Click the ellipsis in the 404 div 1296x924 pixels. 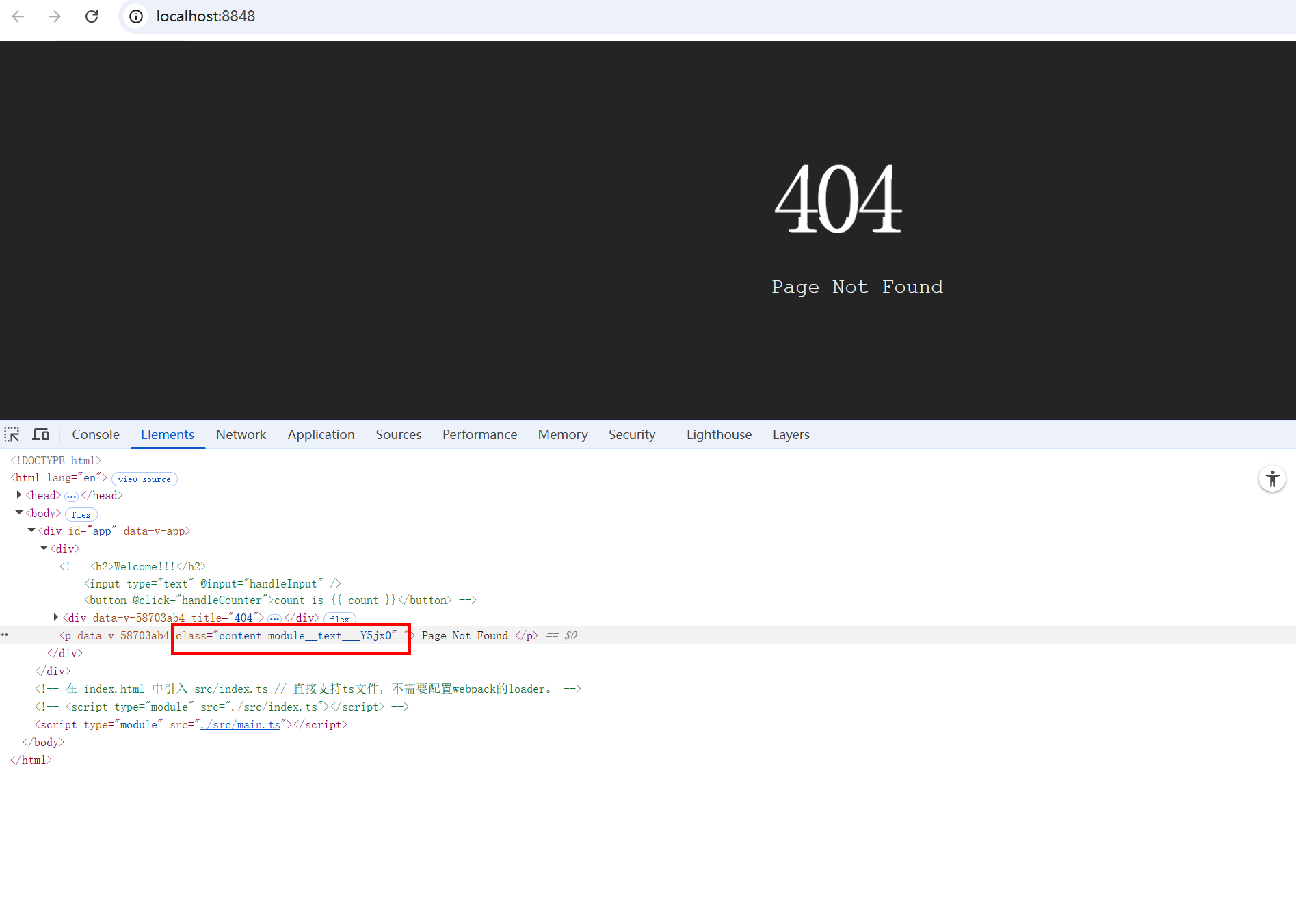pos(274,619)
